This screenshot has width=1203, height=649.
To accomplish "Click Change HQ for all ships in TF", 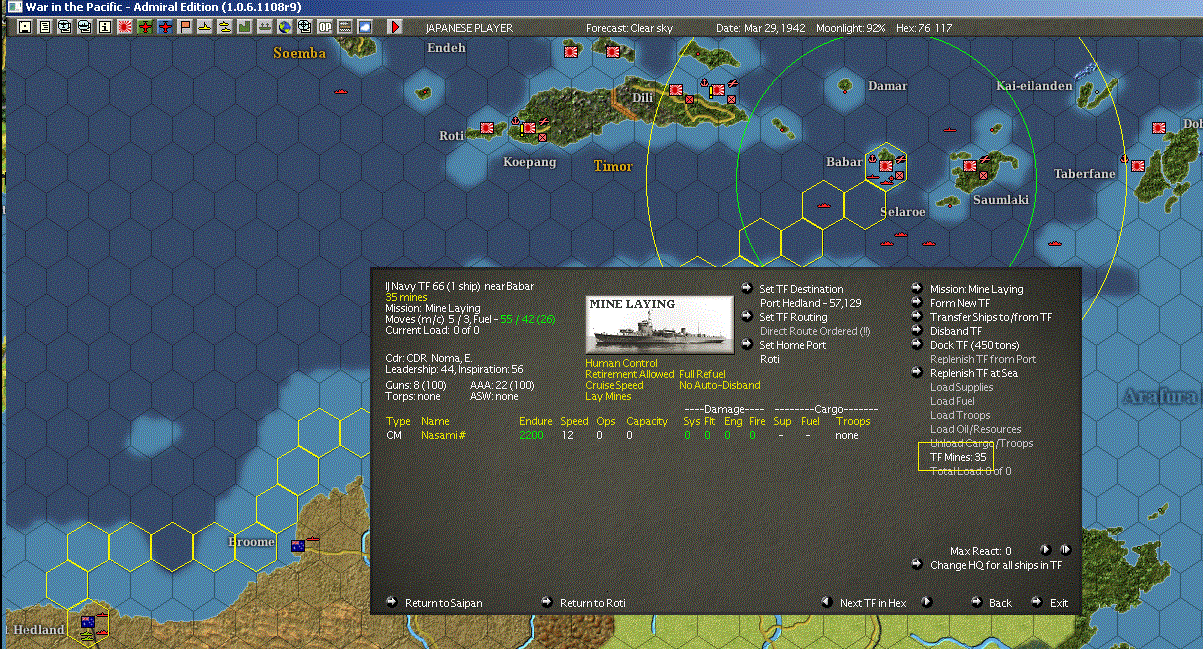I will [x=995, y=565].
